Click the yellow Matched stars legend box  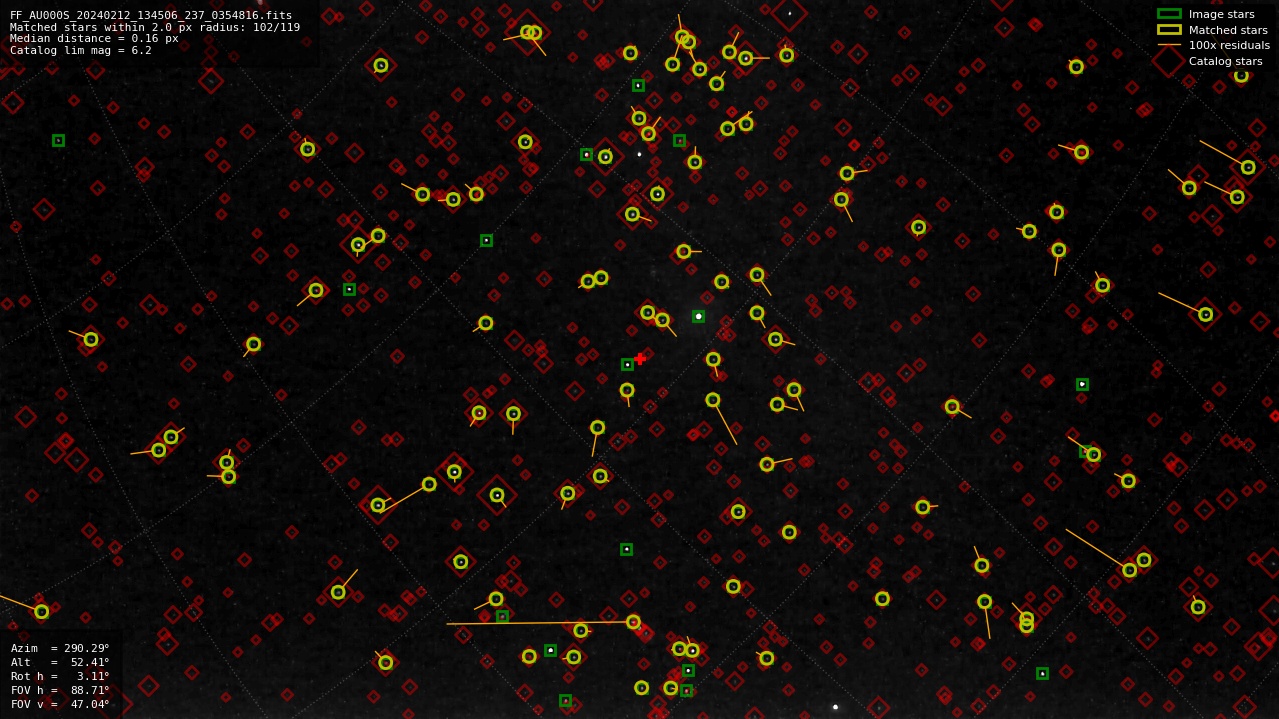coord(1169,30)
